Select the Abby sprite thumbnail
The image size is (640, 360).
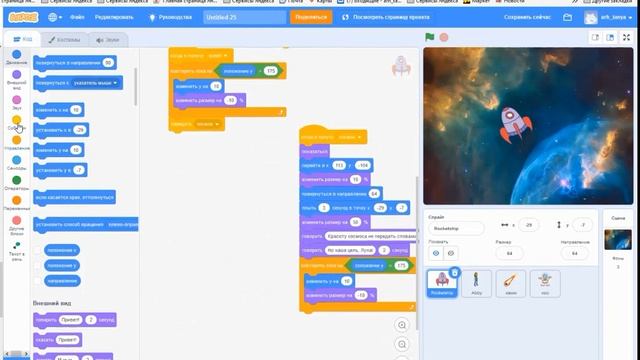(476, 283)
